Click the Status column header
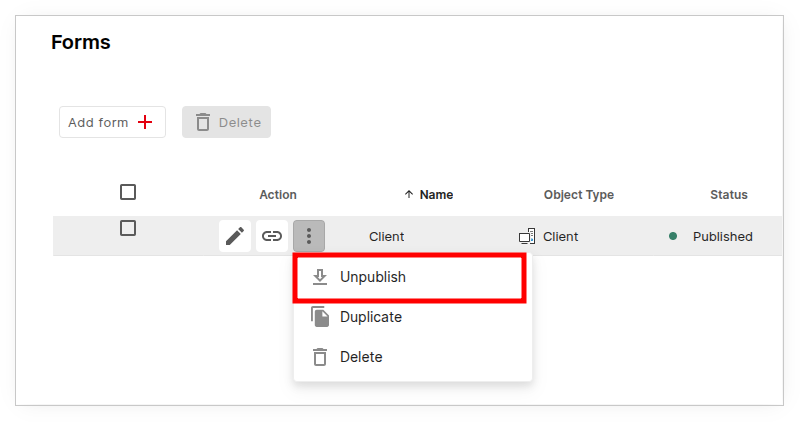This screenshot has width=800, height=422. pyautogui.click(x=728, y=195)
